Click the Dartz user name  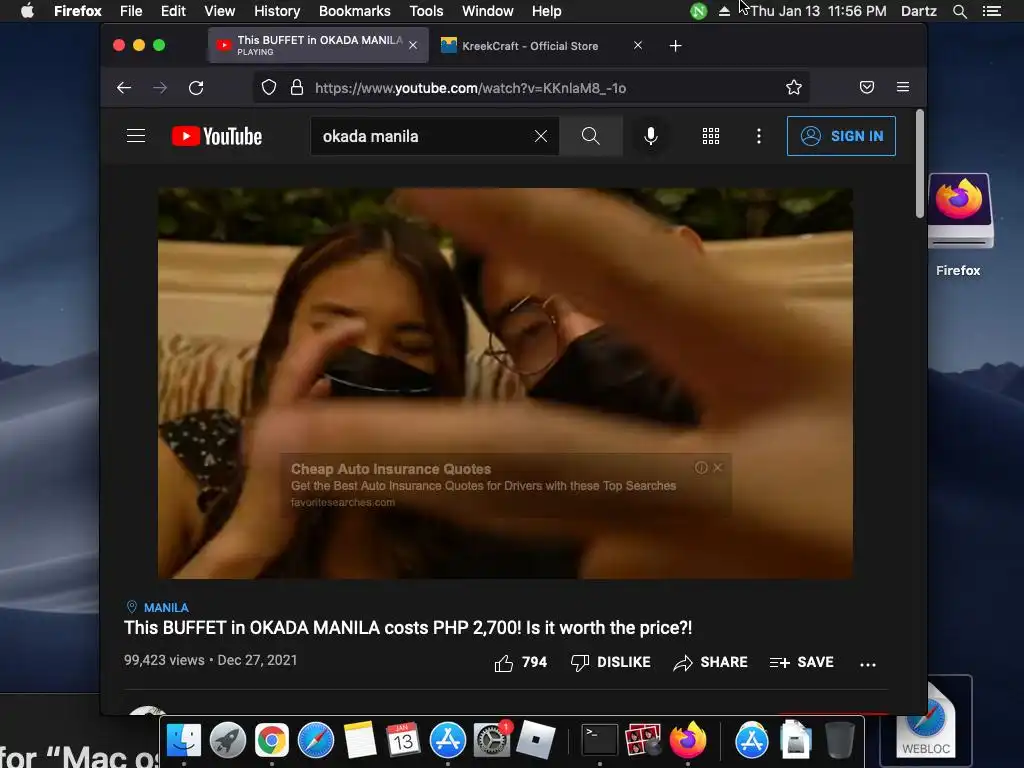click(x=918, y=11)
